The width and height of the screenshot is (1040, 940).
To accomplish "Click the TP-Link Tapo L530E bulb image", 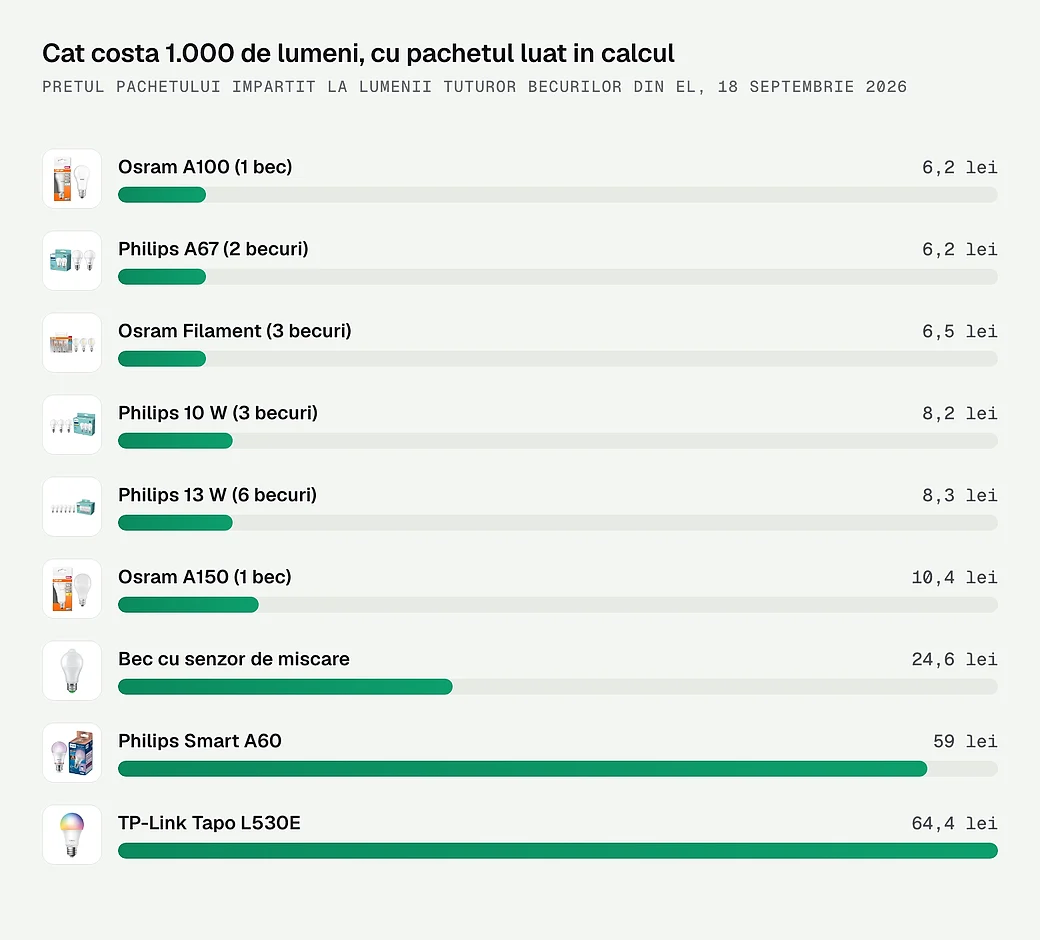I will (x=72, y=835).
